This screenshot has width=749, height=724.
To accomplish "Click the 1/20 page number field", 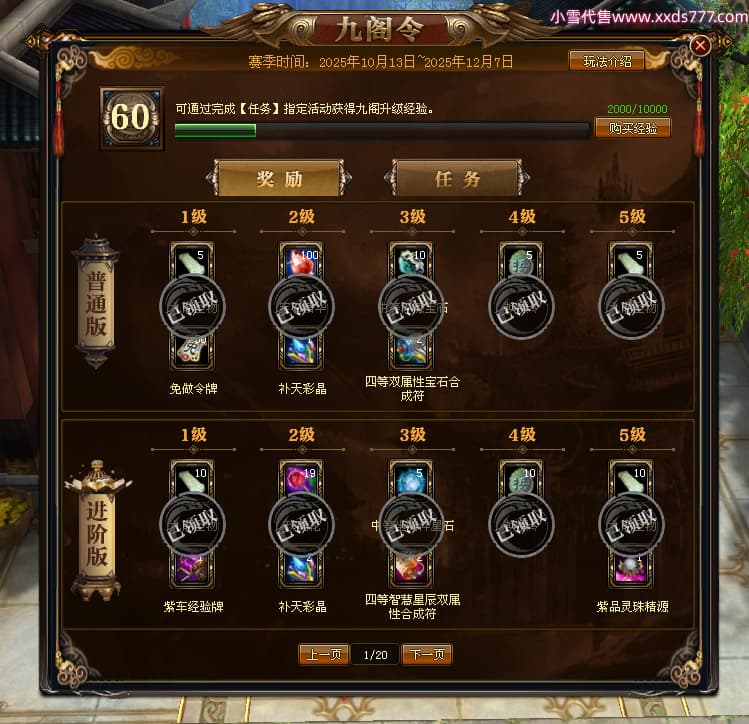I will 375,654.
